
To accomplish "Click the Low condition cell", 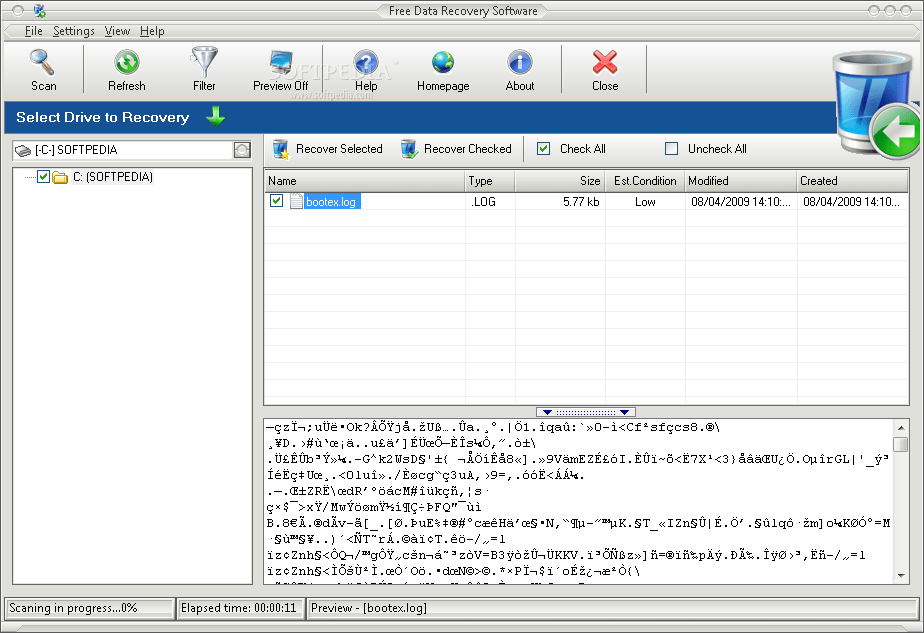I will [x=645, y=202].
